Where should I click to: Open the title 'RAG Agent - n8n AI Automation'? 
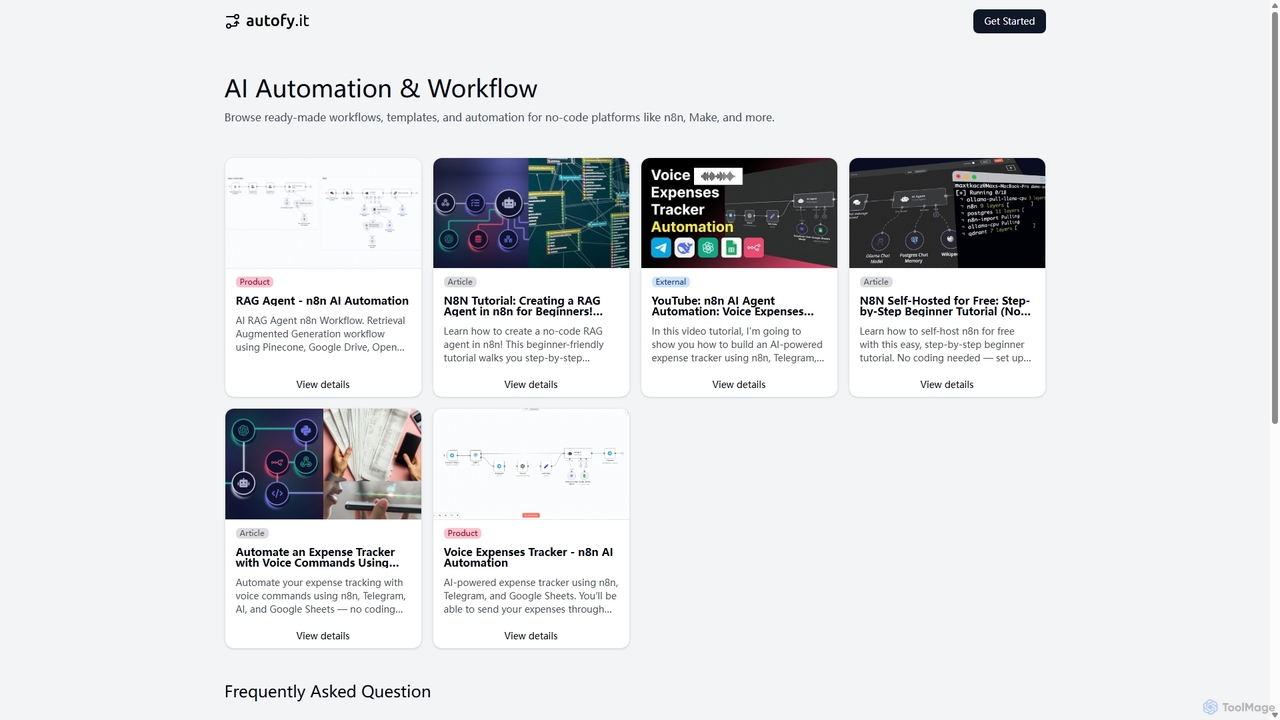(x=322, y=301)
